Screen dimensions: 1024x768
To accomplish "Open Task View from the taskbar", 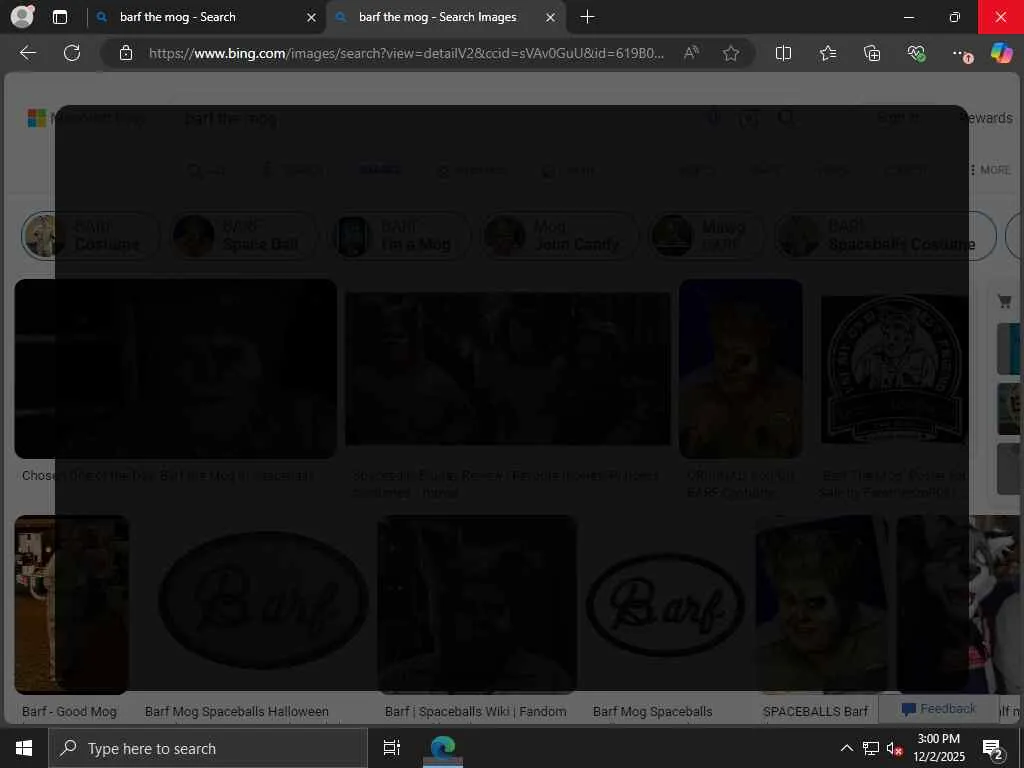I will [391, 748].
